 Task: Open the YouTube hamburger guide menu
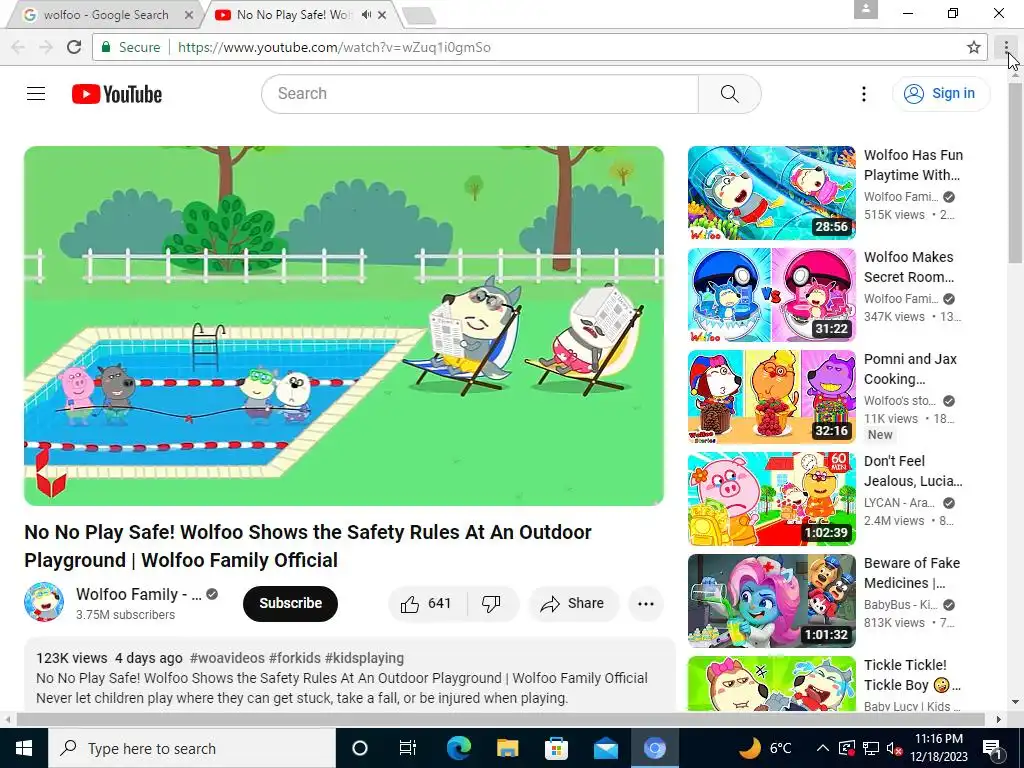click(36, 94)
